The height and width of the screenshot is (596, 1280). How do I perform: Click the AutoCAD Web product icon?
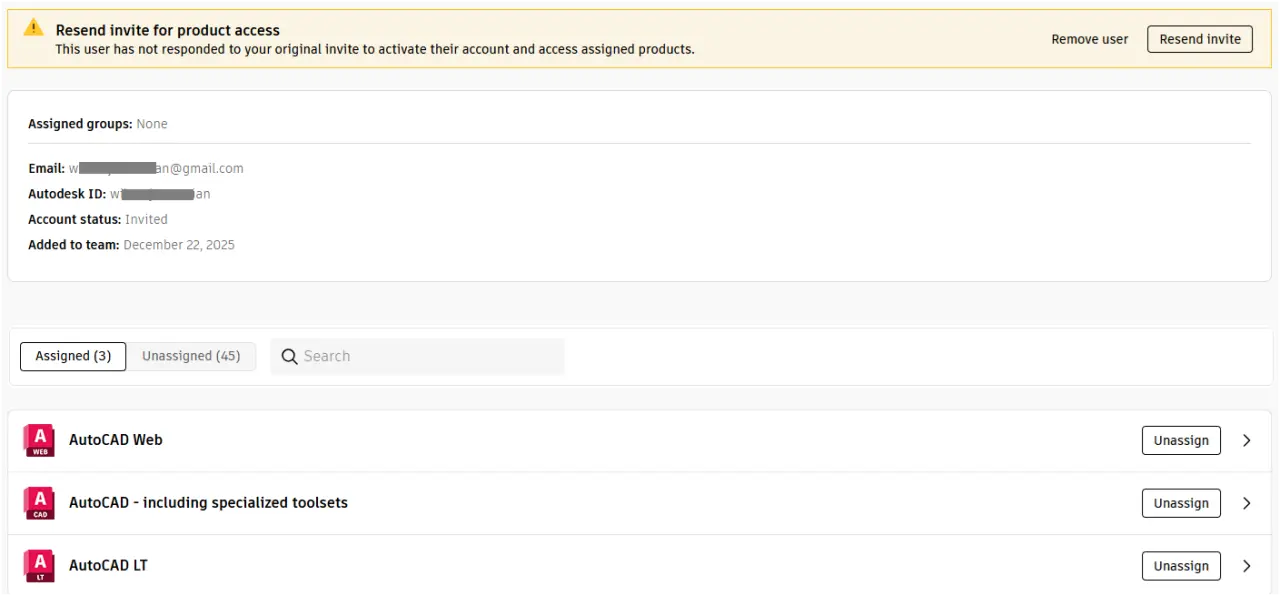39,440
